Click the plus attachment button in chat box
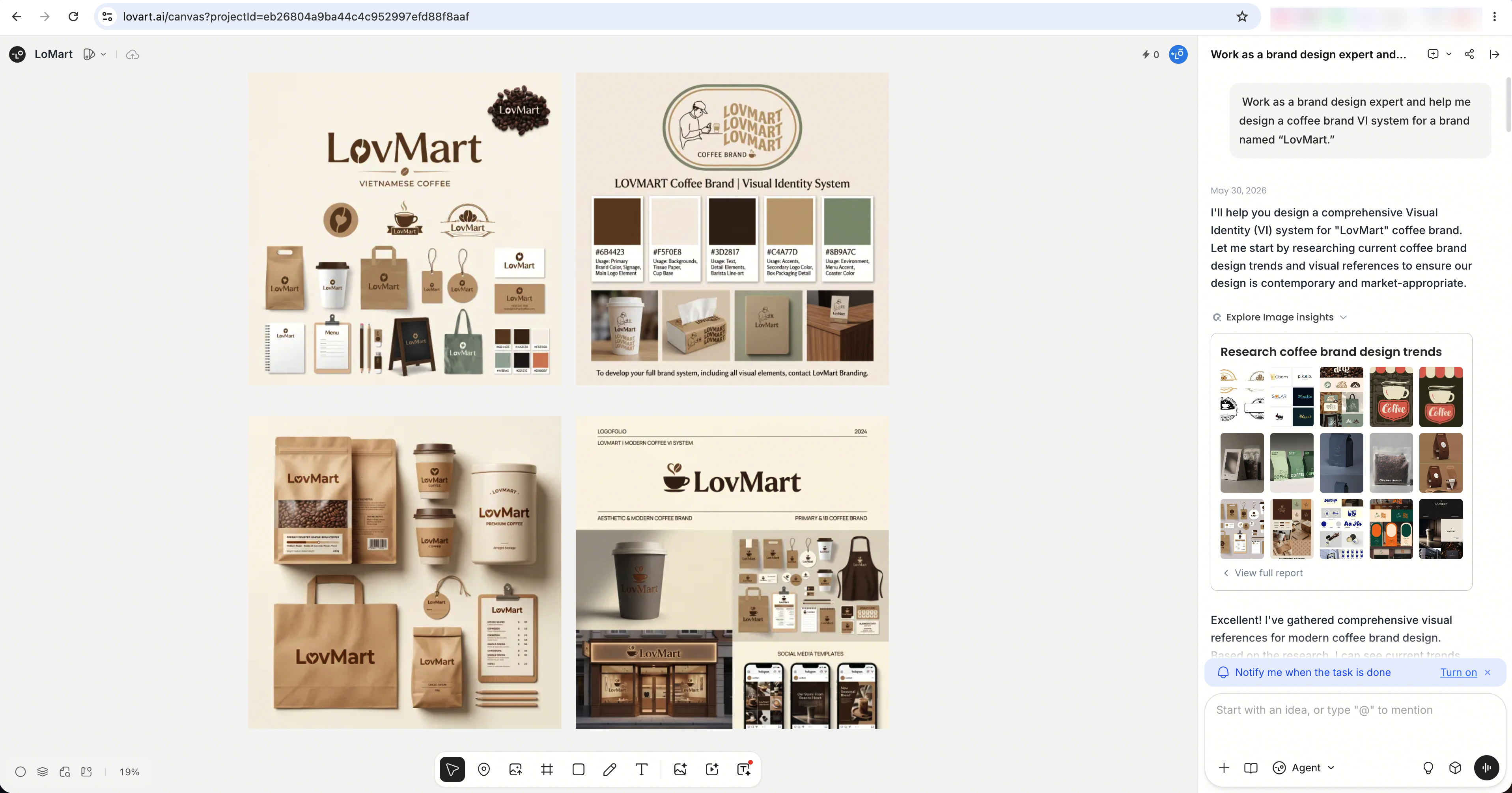This screenshot has width=1512, height=793. (x=1224, y=768)
